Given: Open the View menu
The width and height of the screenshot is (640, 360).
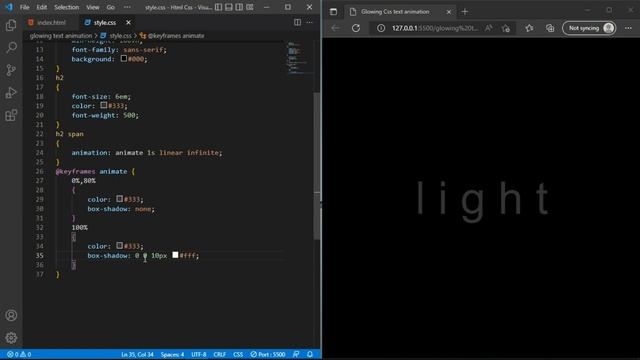Looking at the screenshot, I should point(93,7).
